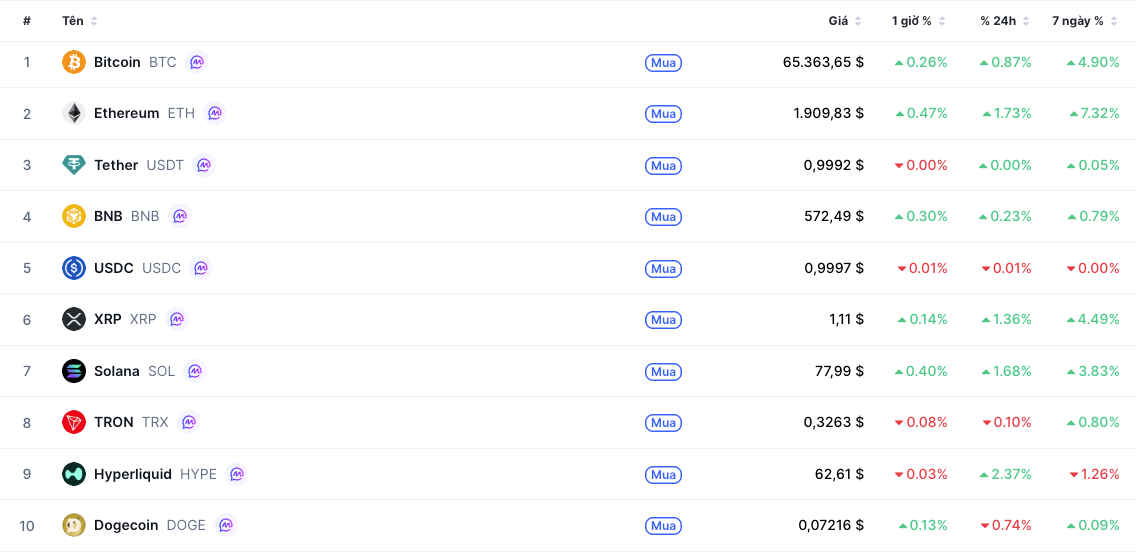This screenshot has width=1136, height=553.
Task: Click the Solana logo icon
Action: 74,371
